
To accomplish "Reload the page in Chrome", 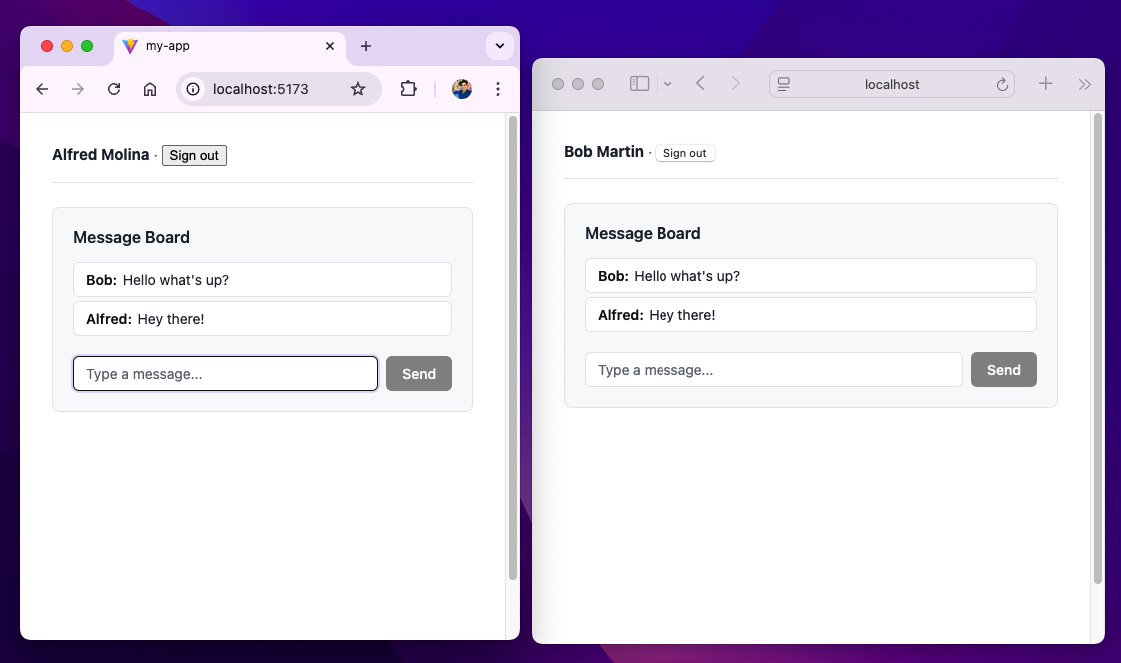I will (113, 89).
